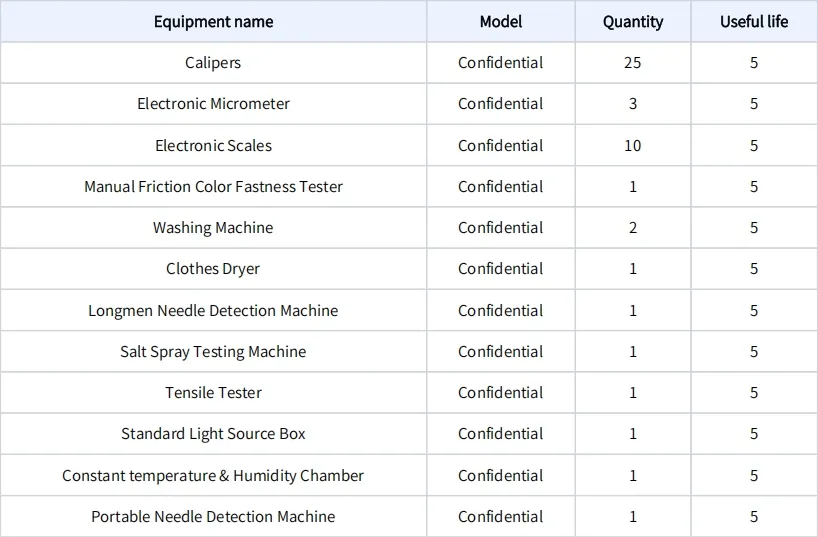Click Confidential model cell for Calipers
The height and width of the screenshot is (537, 818).
point(501,63)
